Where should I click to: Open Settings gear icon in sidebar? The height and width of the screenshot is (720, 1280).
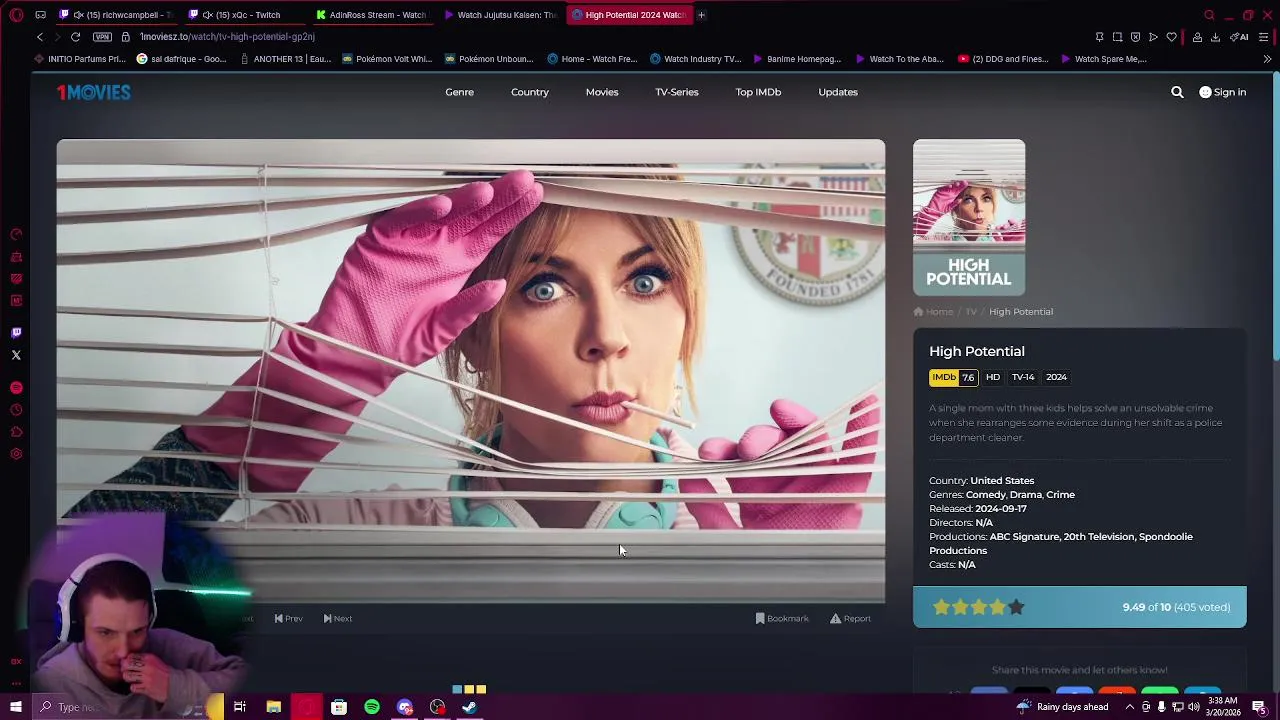[x=16, y=454]
